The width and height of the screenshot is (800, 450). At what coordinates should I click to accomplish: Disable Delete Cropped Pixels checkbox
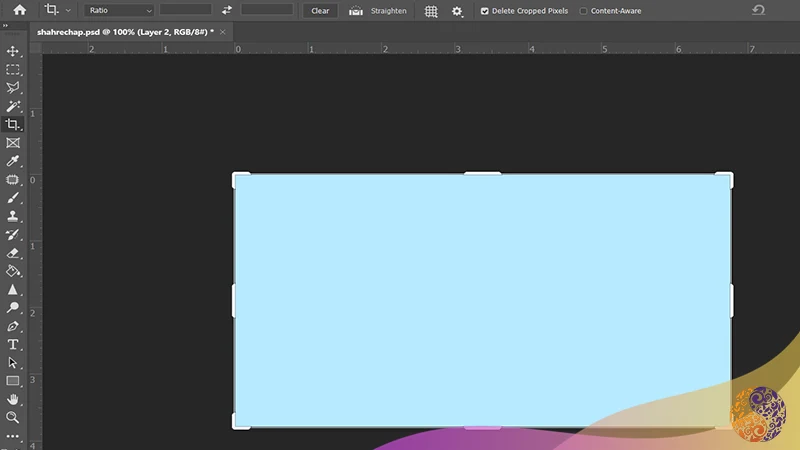(485, 11)
